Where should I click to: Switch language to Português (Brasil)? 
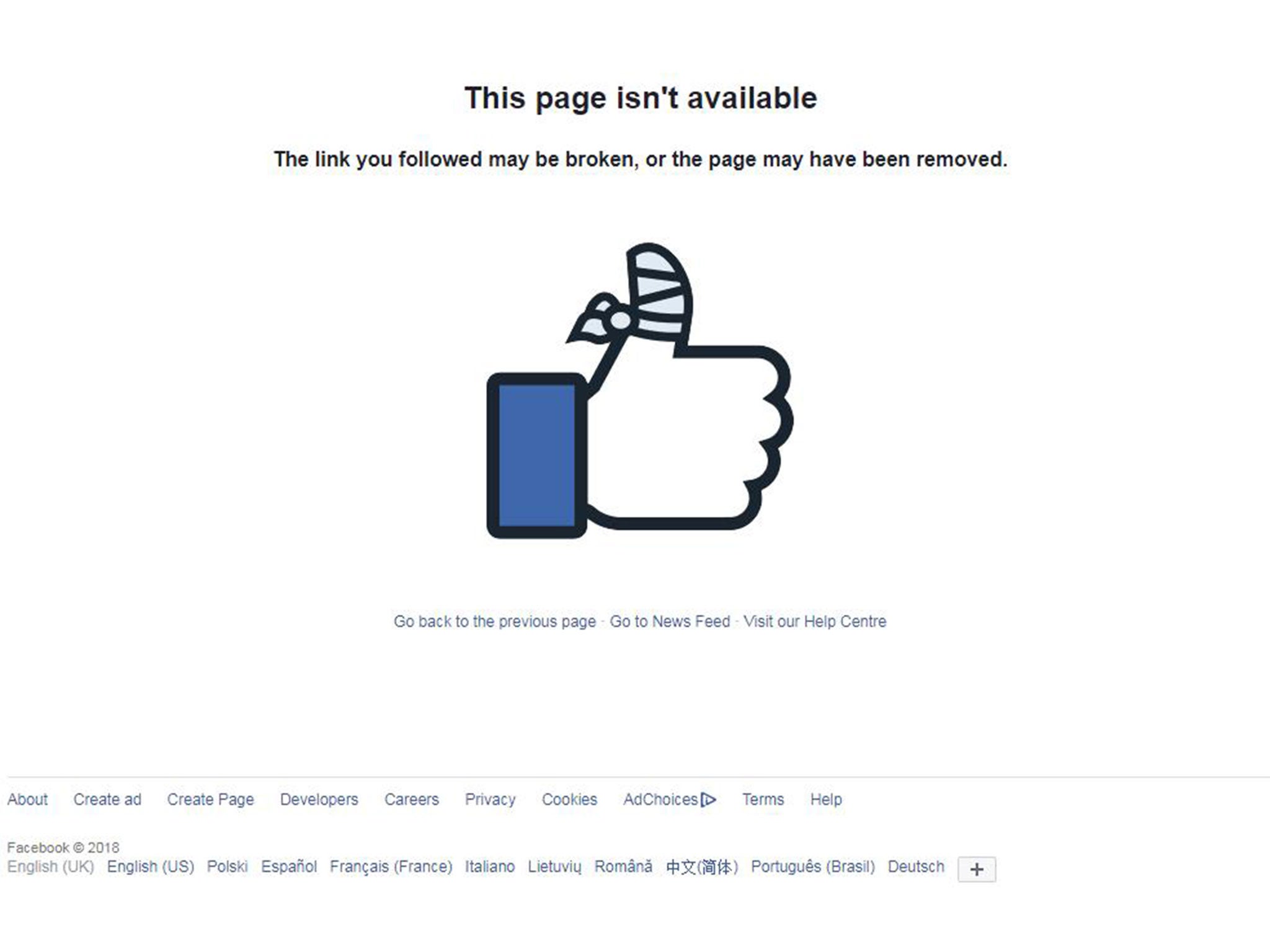812,866
